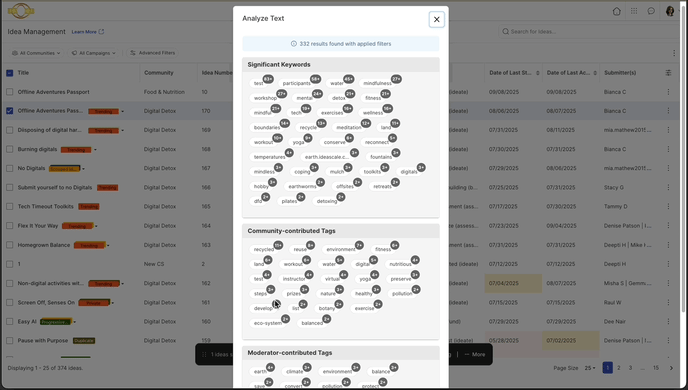
Task: Go to the next page arrow
Action: click(x=671, y=368)
